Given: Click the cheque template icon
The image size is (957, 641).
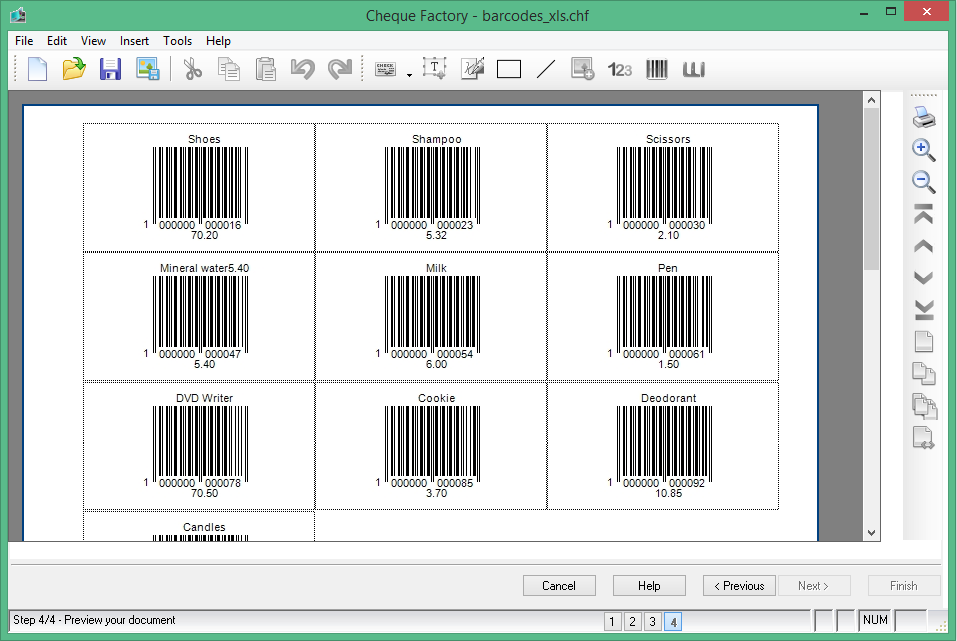Looking at the screenshot, I should (x=385, y=69).
